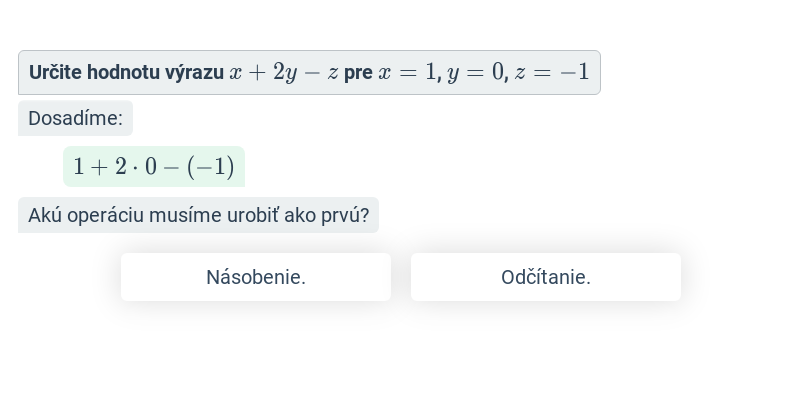Click the Dosadíme label

pyautogui.click(x=76, y=118)
